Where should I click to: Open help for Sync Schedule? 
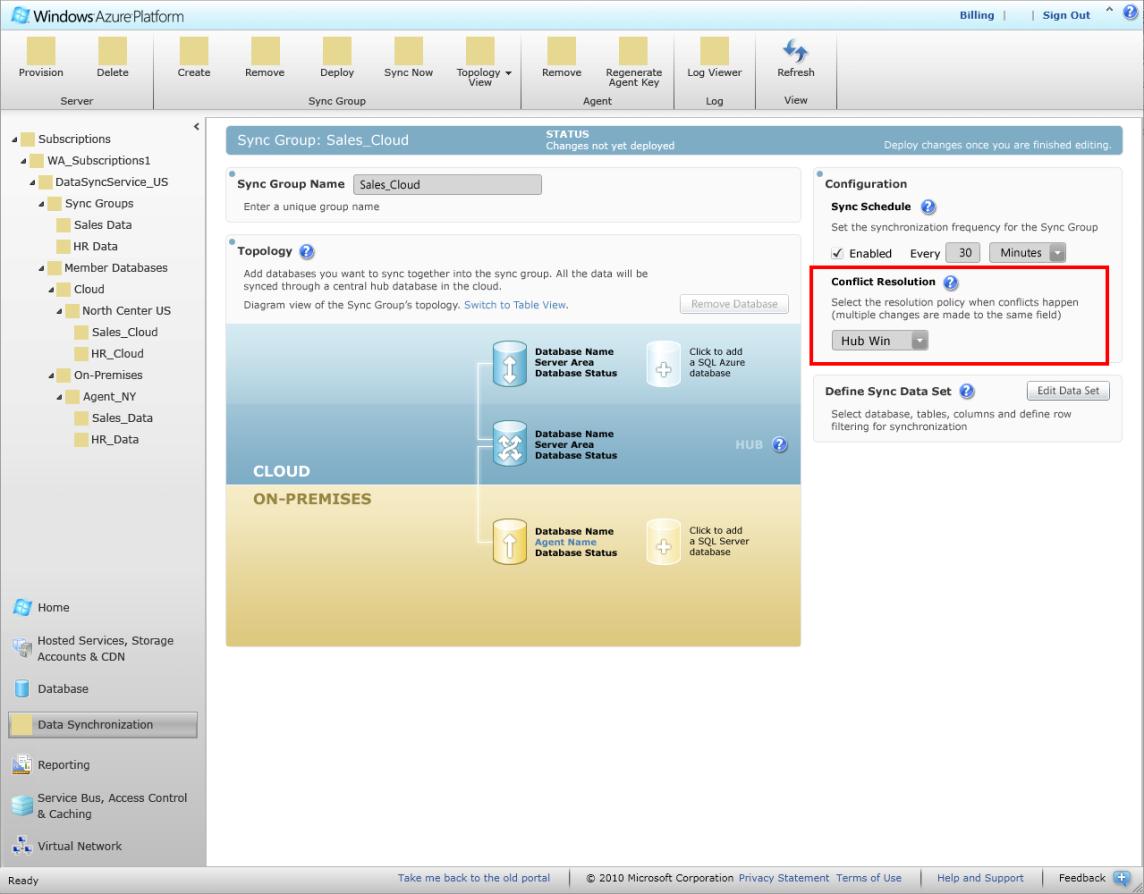[928, 207]
